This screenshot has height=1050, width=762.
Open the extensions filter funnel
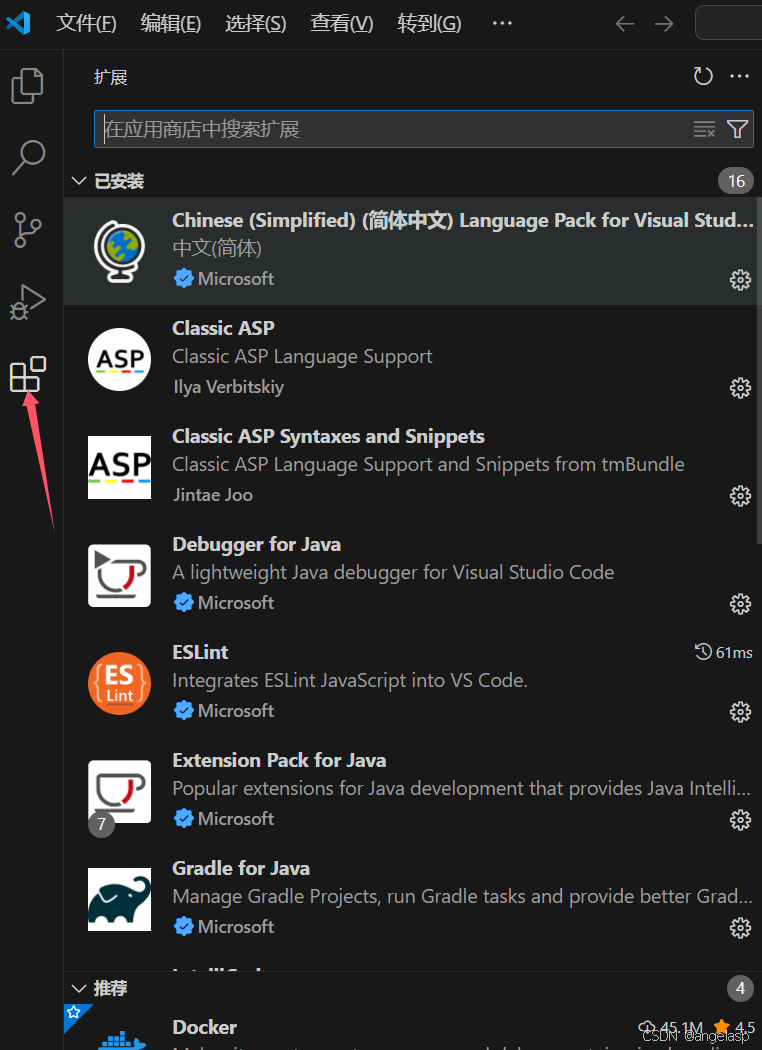click(737, 129)
